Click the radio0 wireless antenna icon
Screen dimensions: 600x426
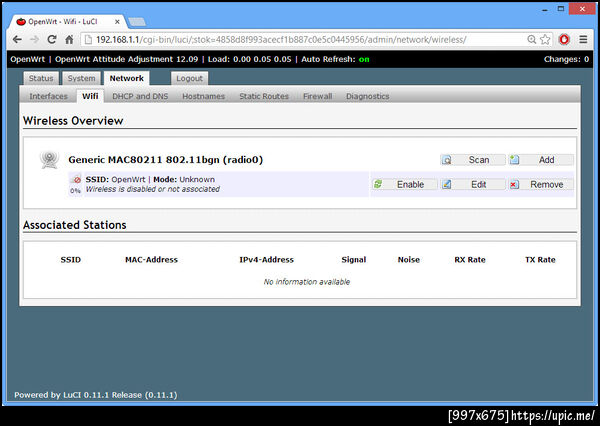pos(50,160)
